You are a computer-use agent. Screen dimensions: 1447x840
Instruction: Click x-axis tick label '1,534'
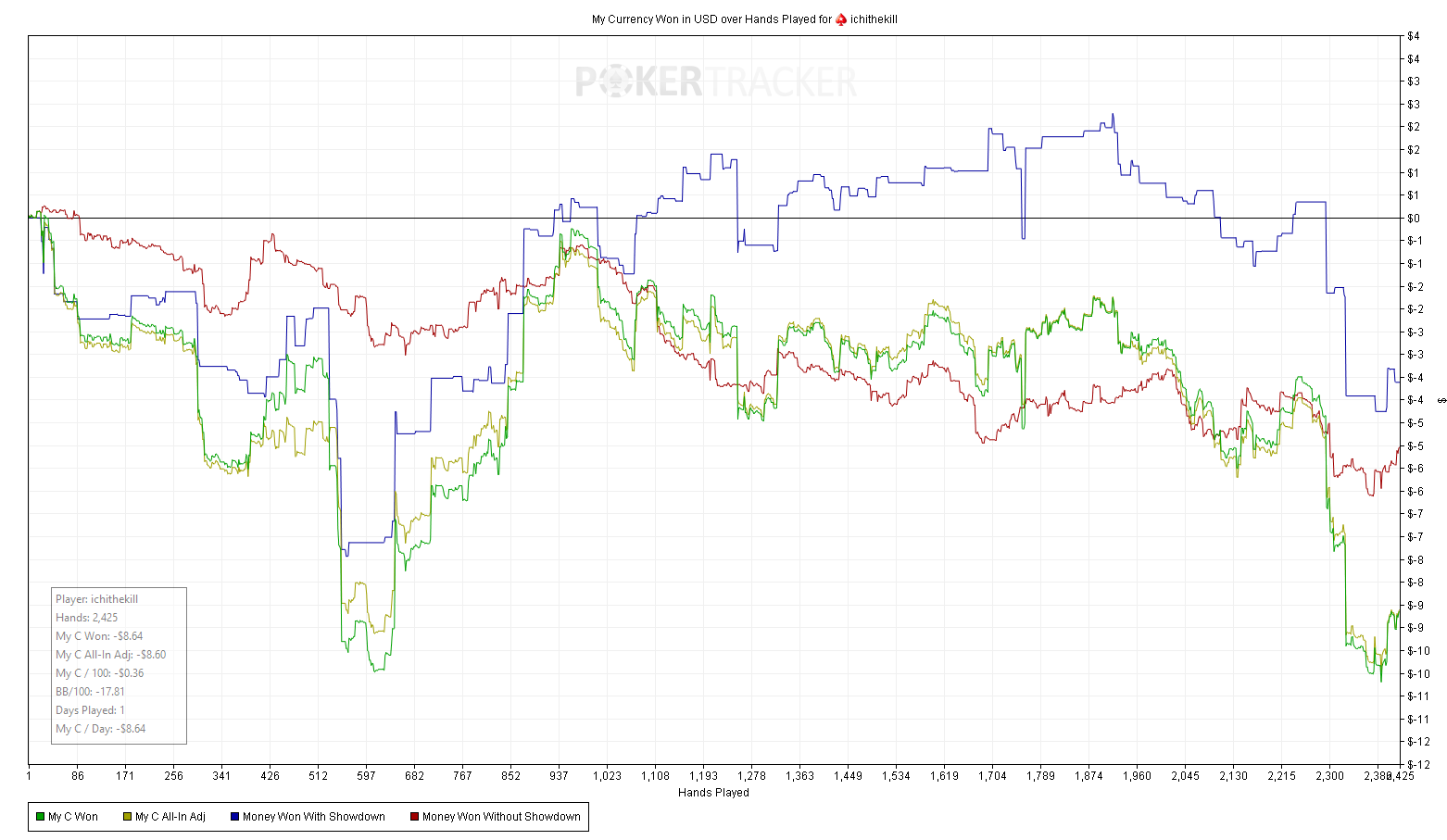896,776
